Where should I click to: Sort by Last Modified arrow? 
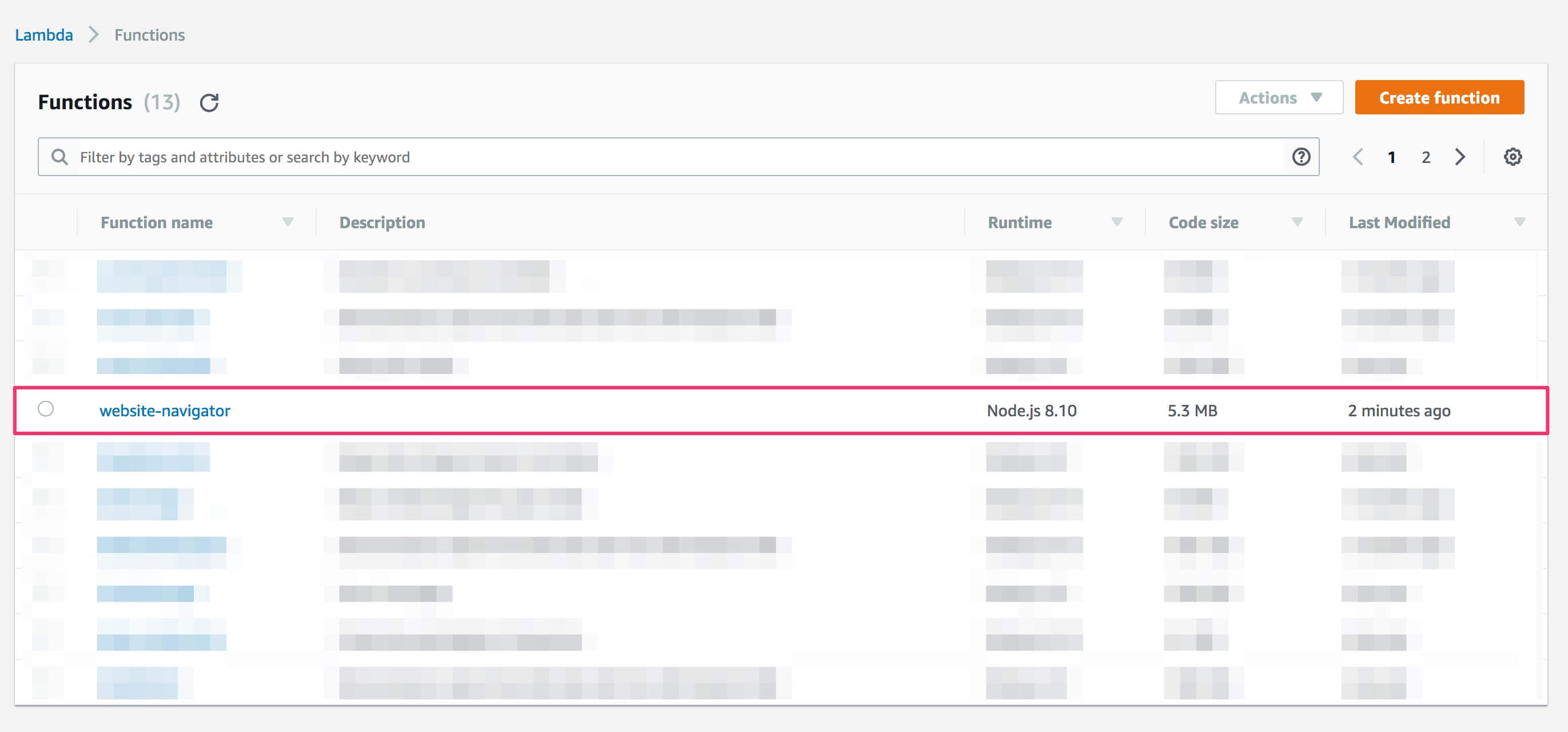coord(1519,222)
